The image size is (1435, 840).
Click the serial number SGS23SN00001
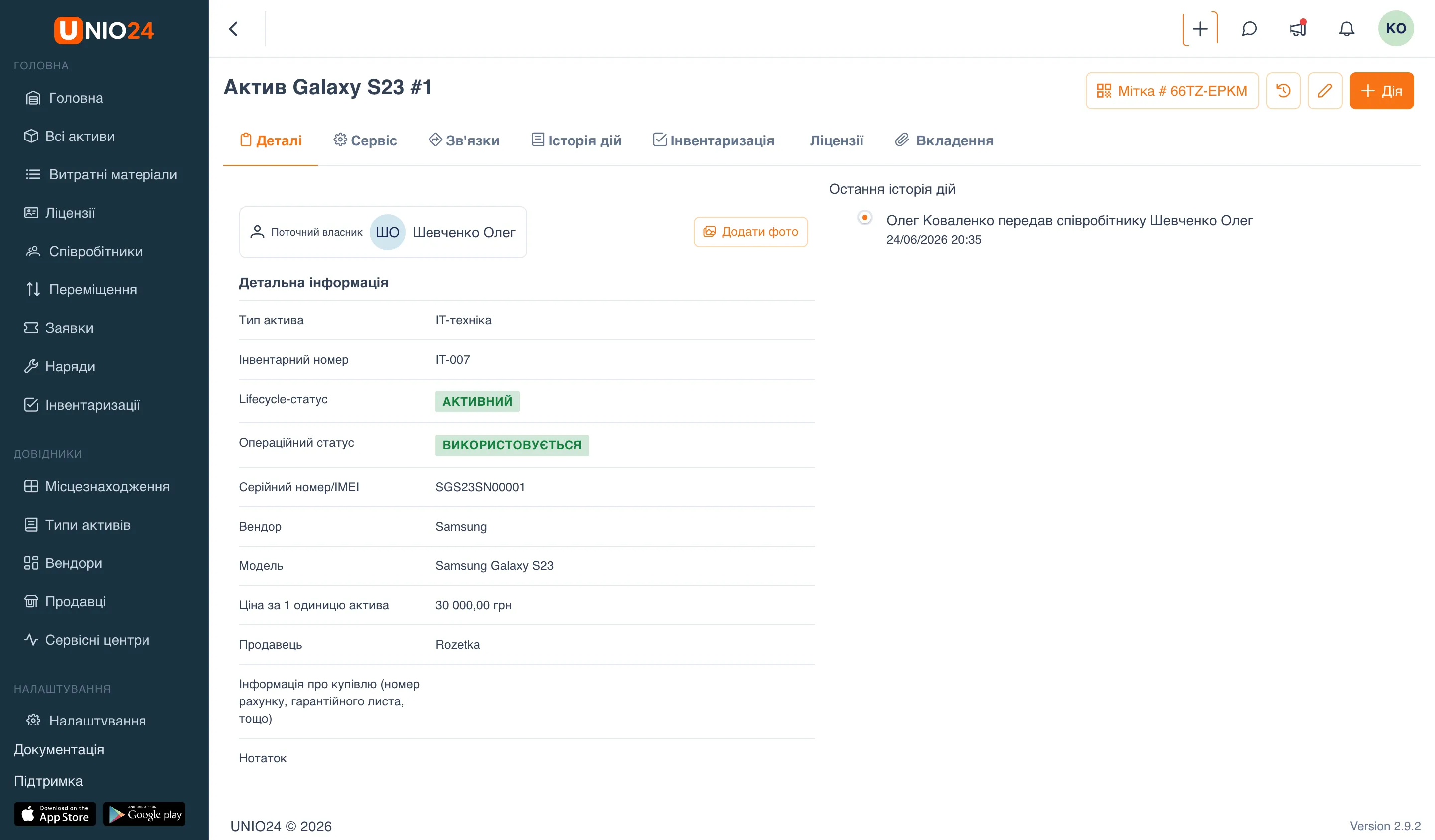(480, 487)
